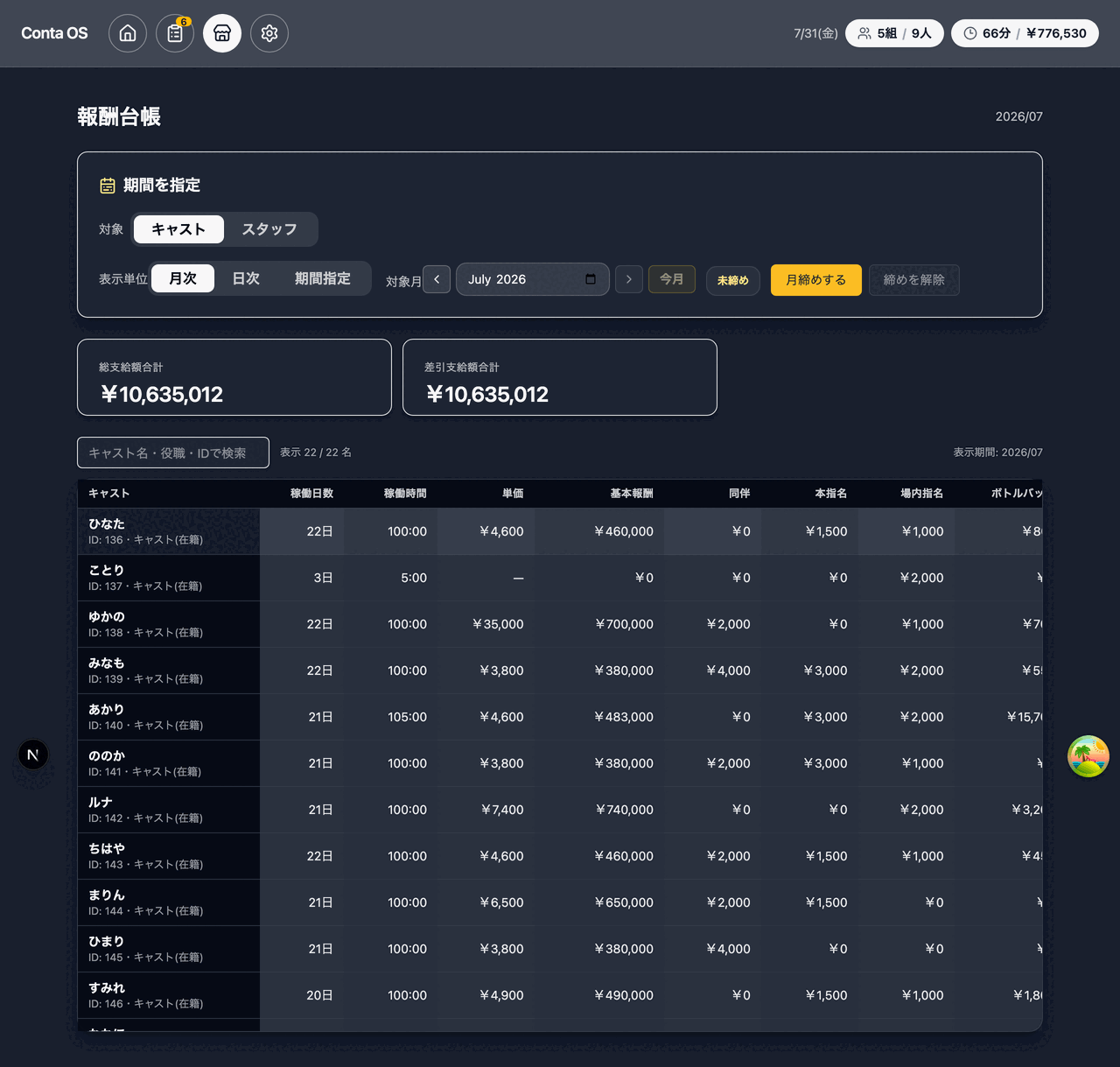Open the clipboard icon with badge 6

click(x=175, y=33)
